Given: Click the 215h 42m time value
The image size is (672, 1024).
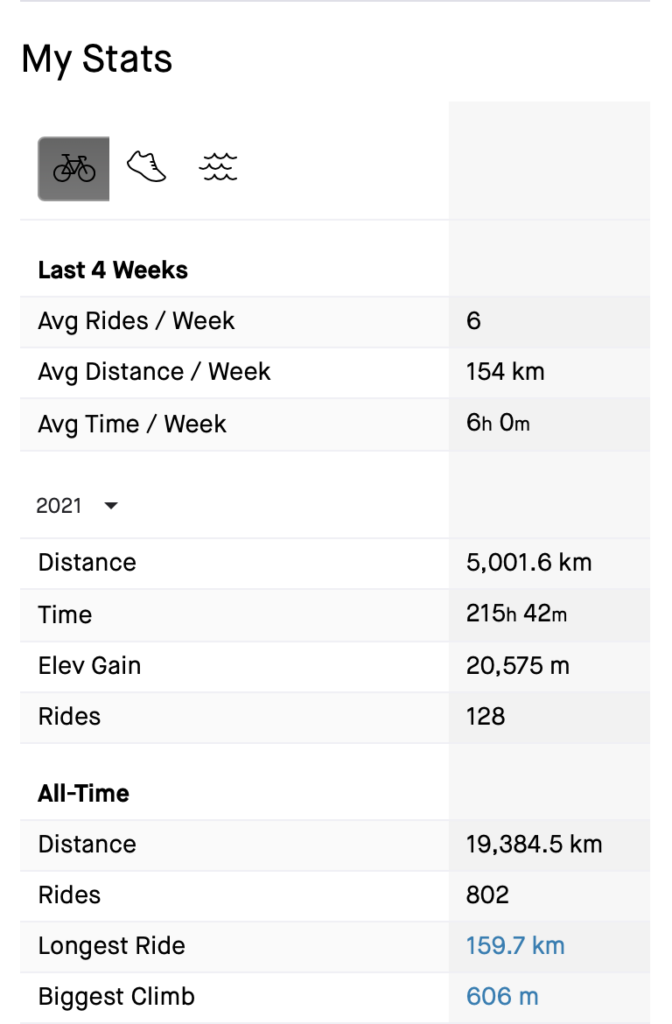Looking at the screenshot, I should (517, 614).
